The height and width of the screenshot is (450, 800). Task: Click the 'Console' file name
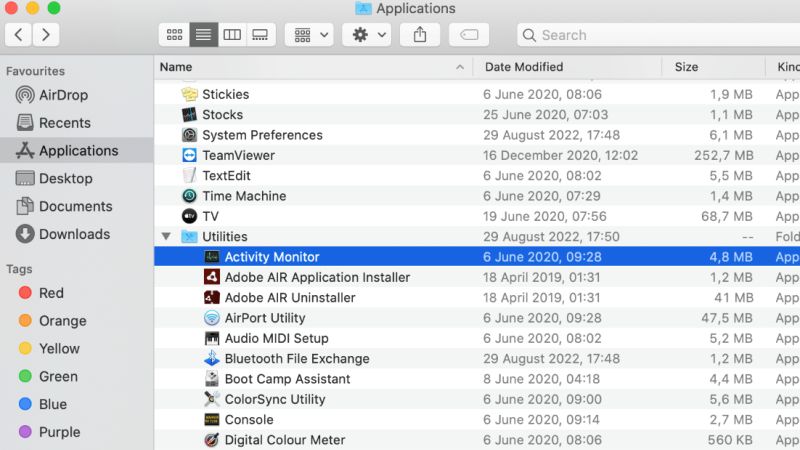249,419
